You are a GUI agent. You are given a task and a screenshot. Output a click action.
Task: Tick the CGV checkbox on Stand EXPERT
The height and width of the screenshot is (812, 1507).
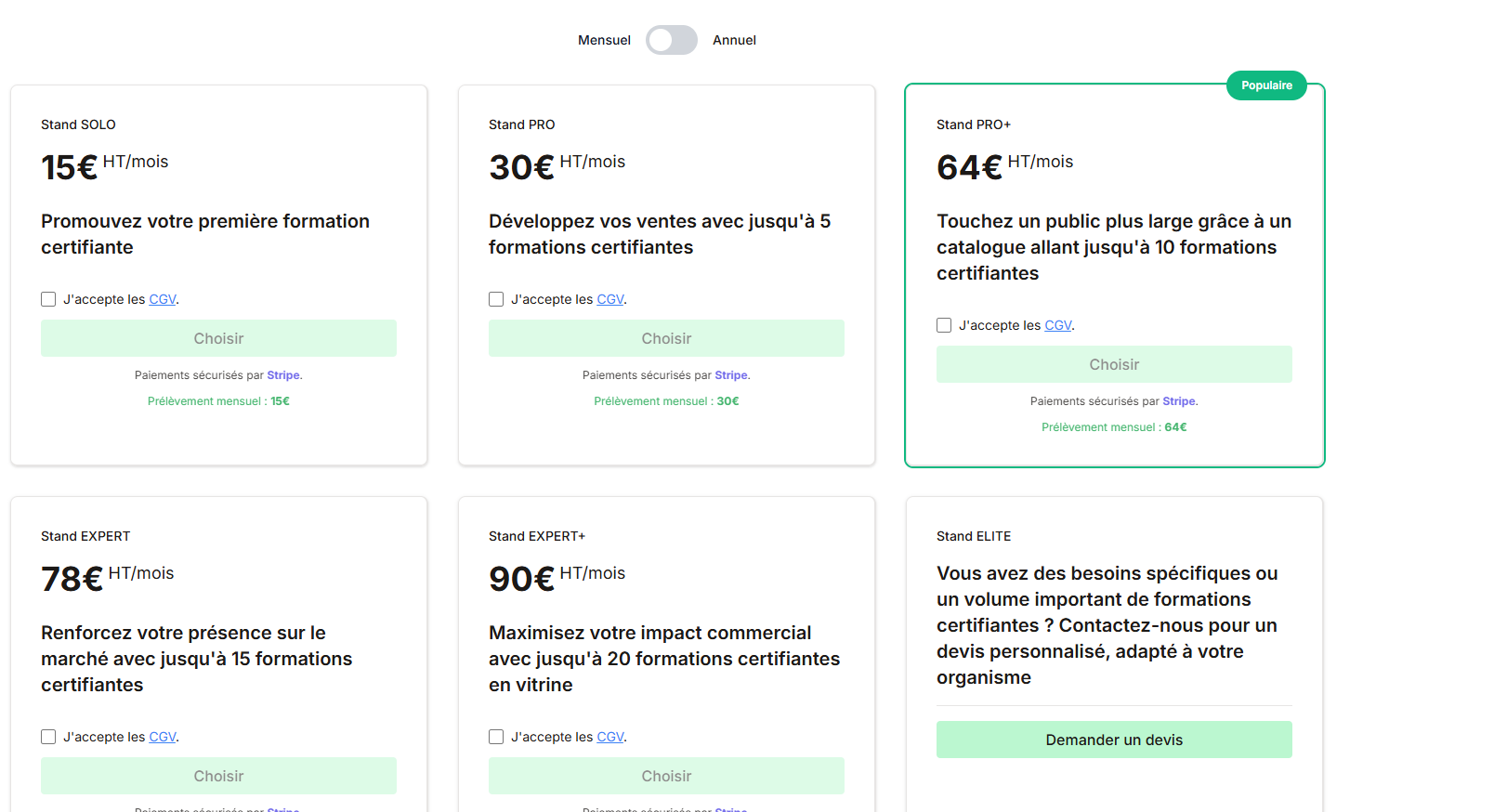coord(48,736)
